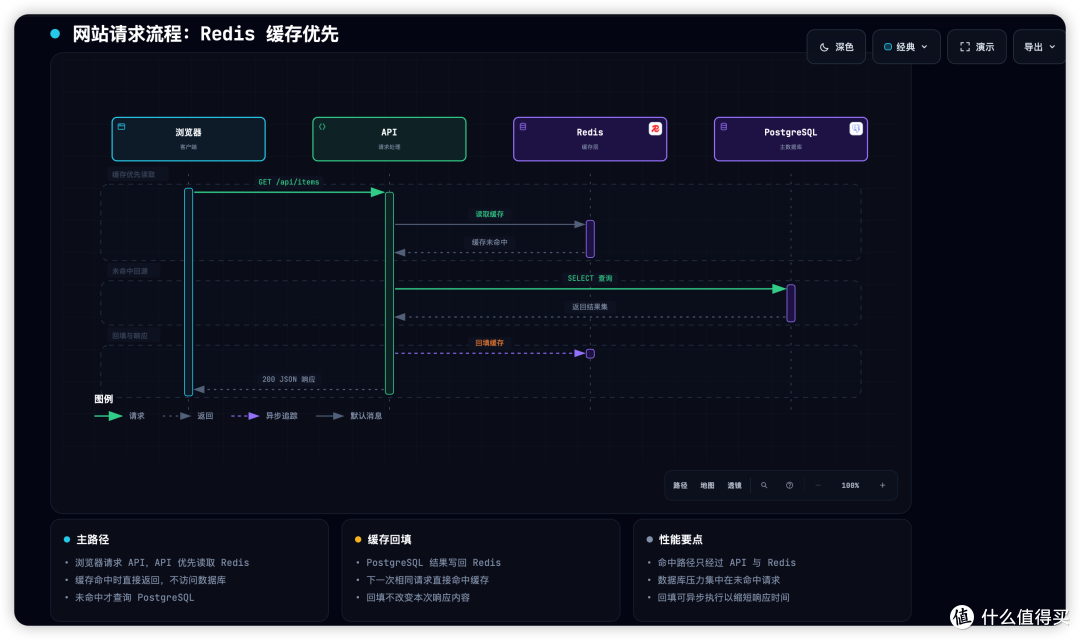Start presentation mode with 演示
Viewport: 1080px width, 640px height.
tap(977, 47)
